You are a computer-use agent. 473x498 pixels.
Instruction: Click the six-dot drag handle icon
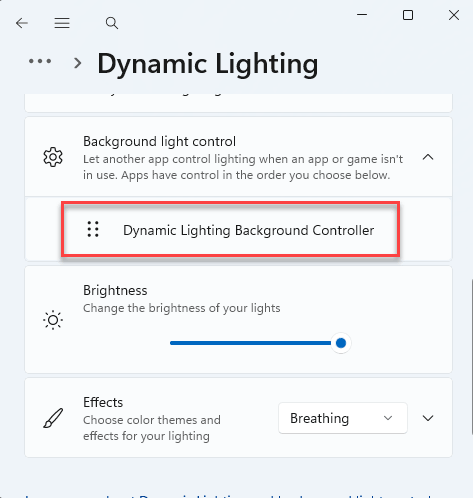click(x=93, y=229)
